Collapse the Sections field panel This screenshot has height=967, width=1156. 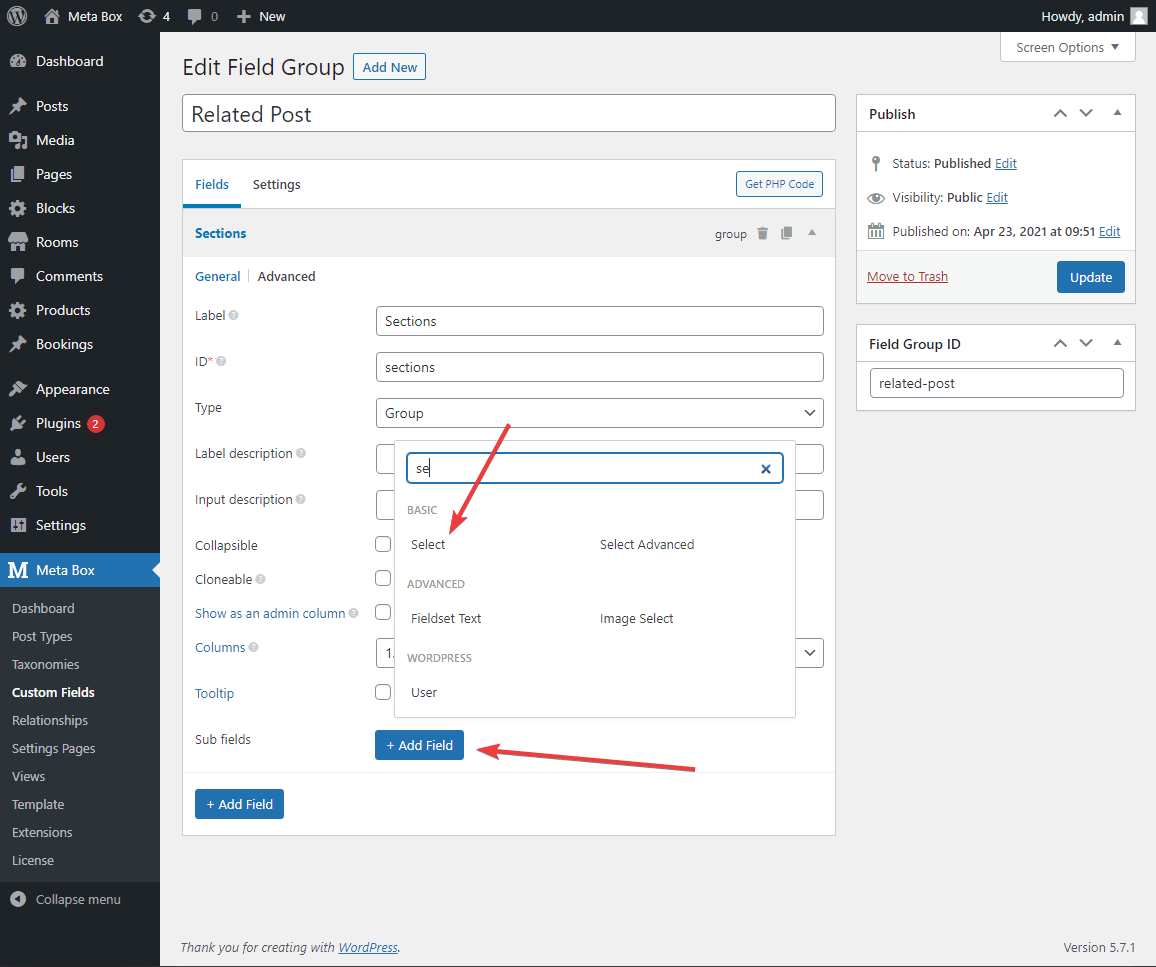(x=812, y=233)
